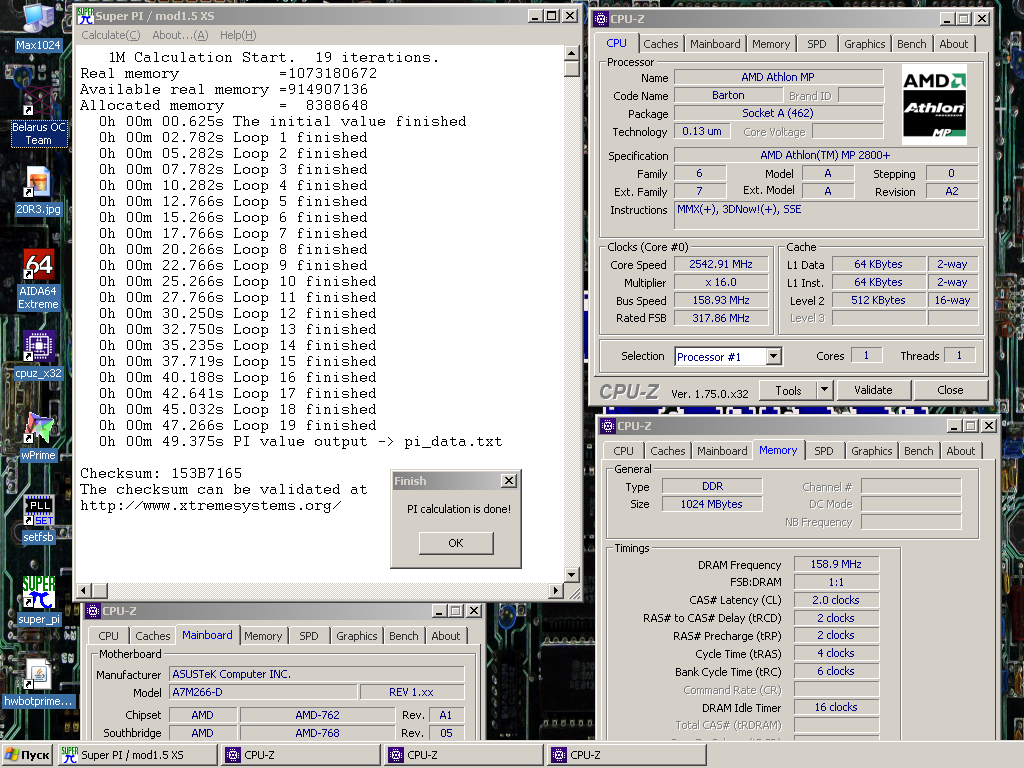Click the 1024 MBytes size value
Screen dimensions: 1024x768
pos(712,504)
